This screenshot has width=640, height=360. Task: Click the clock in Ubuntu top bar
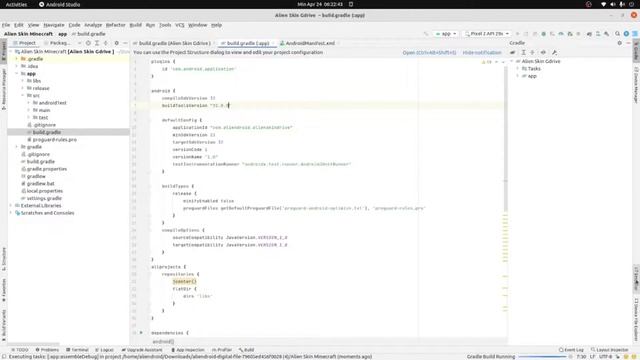(320, 4)
